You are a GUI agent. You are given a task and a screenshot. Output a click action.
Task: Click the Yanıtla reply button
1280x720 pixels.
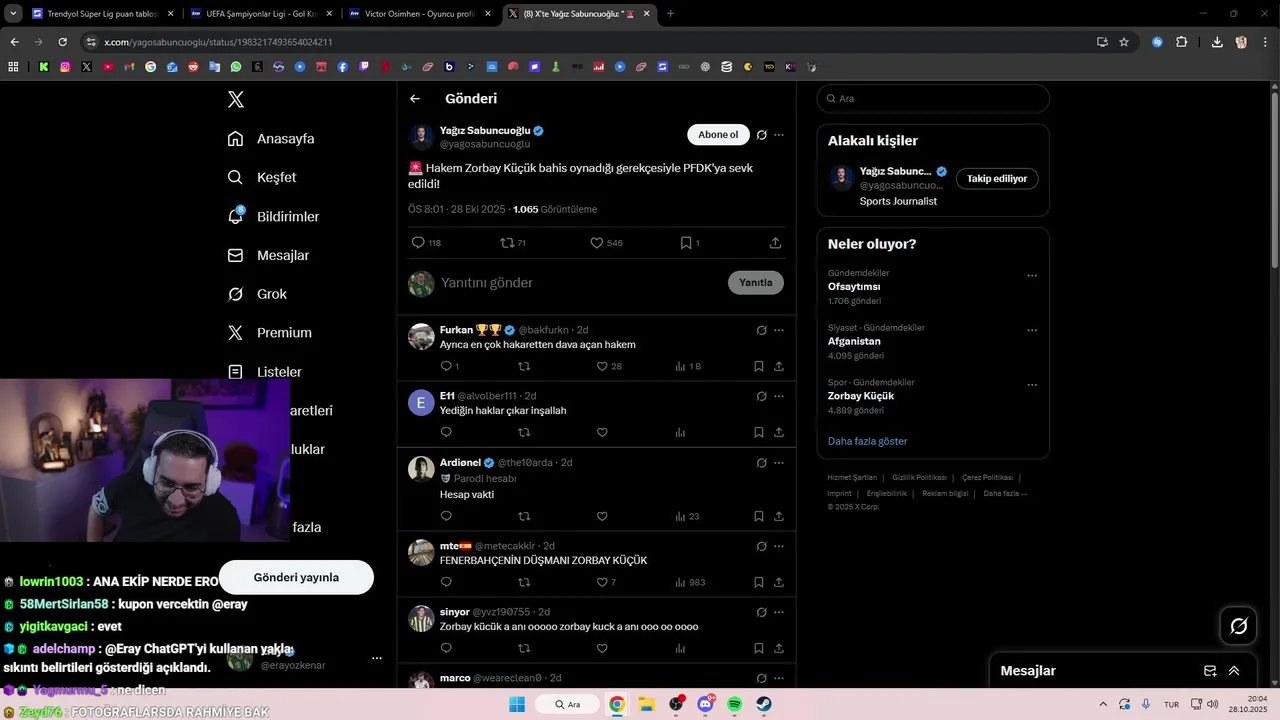coord(756,283)
